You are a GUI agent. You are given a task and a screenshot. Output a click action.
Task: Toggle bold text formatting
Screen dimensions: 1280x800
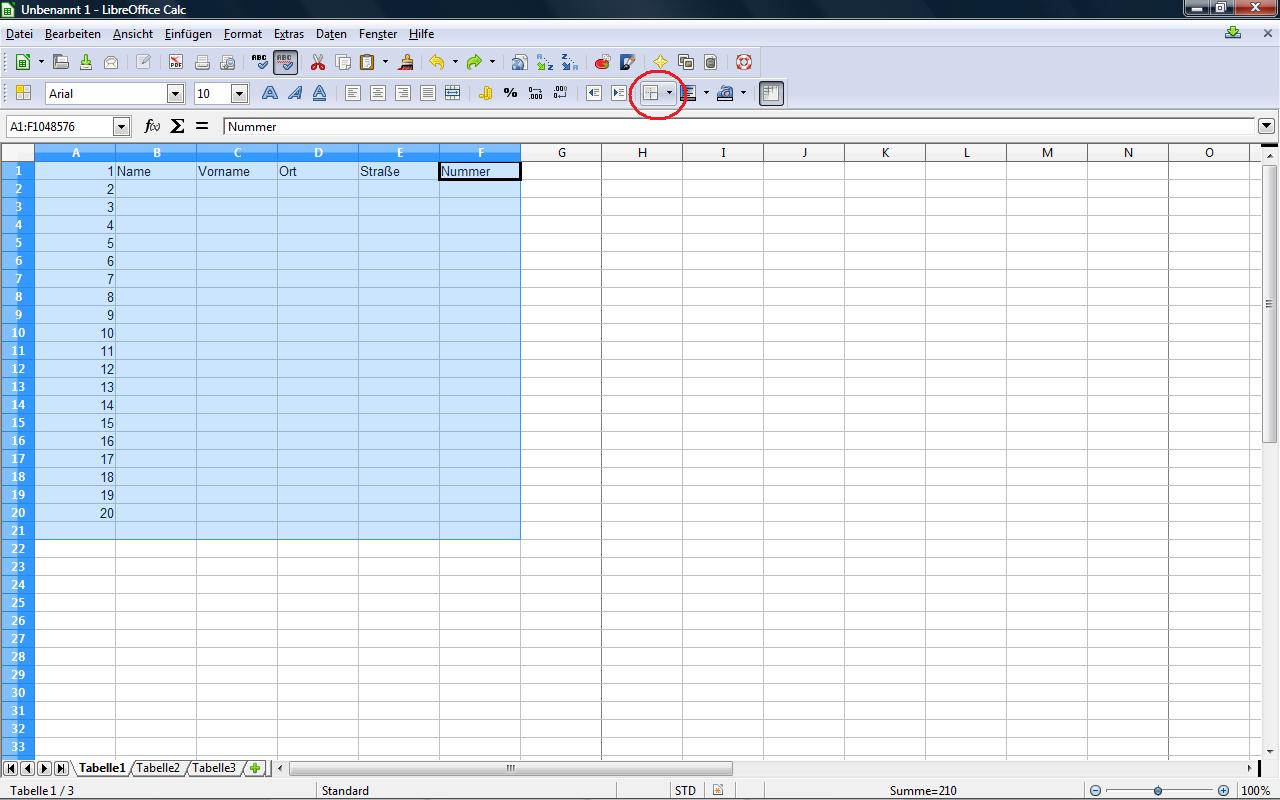(269, 93)
